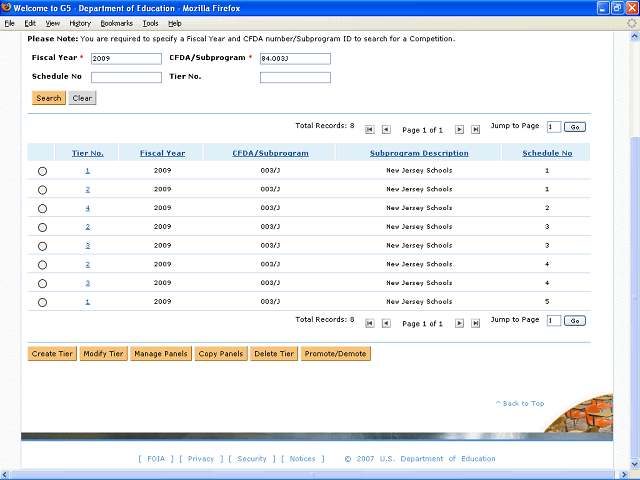Sort by Subprogram Description column header
Image resolution: width=640 pixels, height=480 pixels.
[419, 153]
